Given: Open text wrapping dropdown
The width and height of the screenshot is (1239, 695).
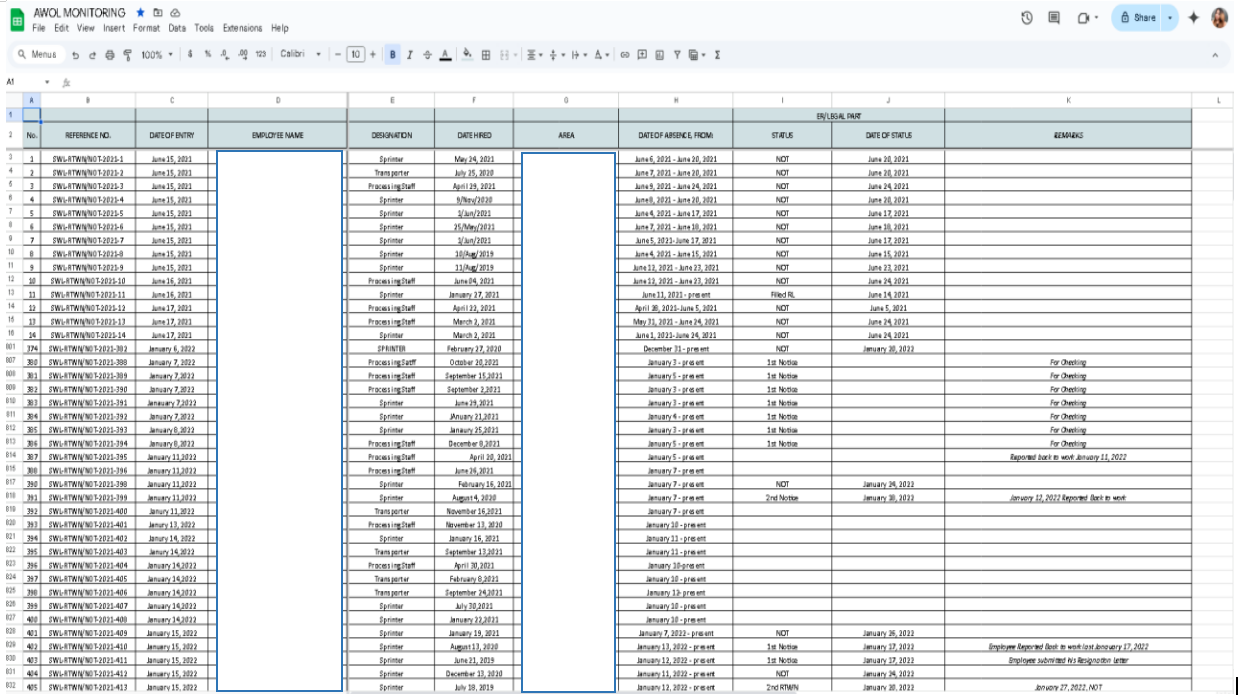Looking at the screenshot, I should tap(579, 55).
